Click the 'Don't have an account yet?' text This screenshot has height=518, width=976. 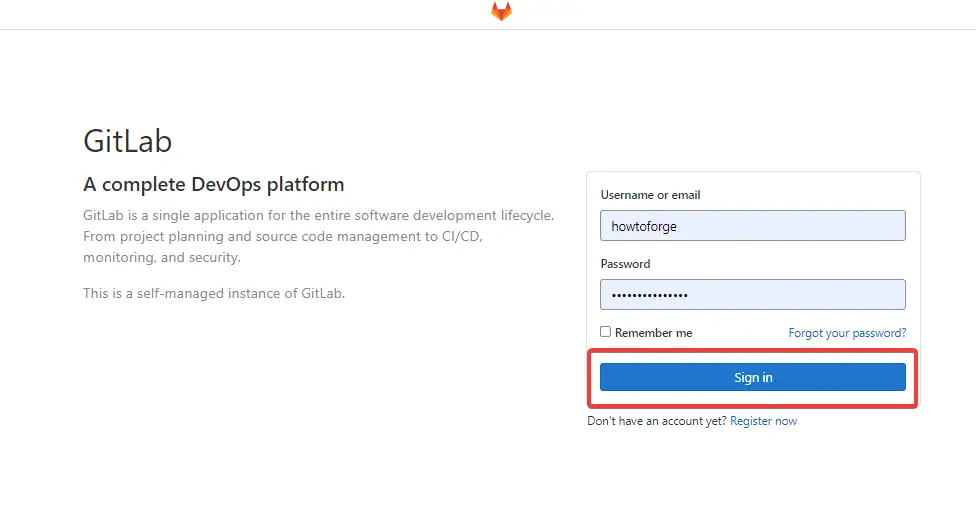657,421
